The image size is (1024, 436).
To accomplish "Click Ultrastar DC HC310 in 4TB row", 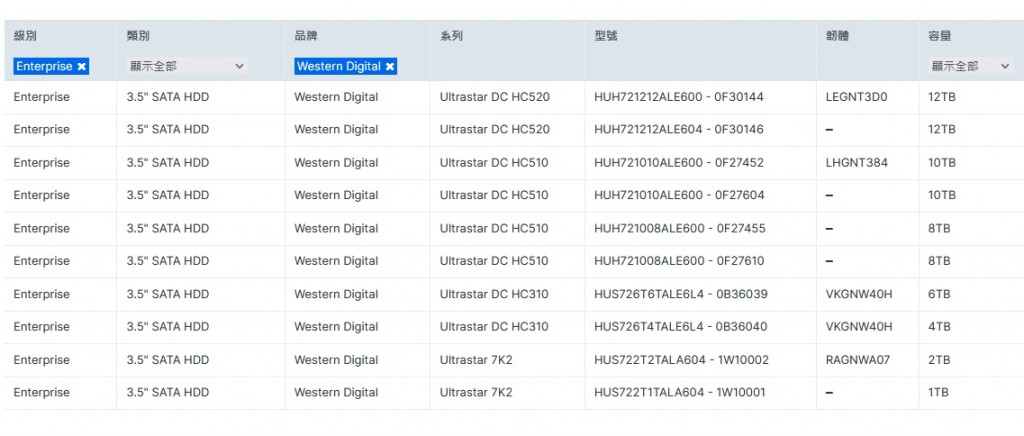I will pos(494,327).
